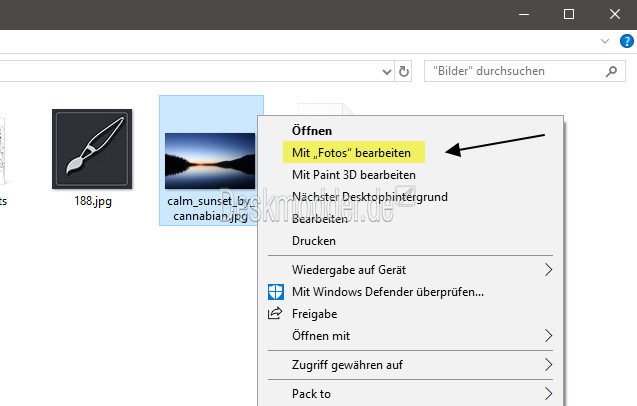This screenshot has width=637, height=406.
Task: Select the calm_sunset_by_cannabian.jpg thumbnail
Action: (x=210, y=161)
